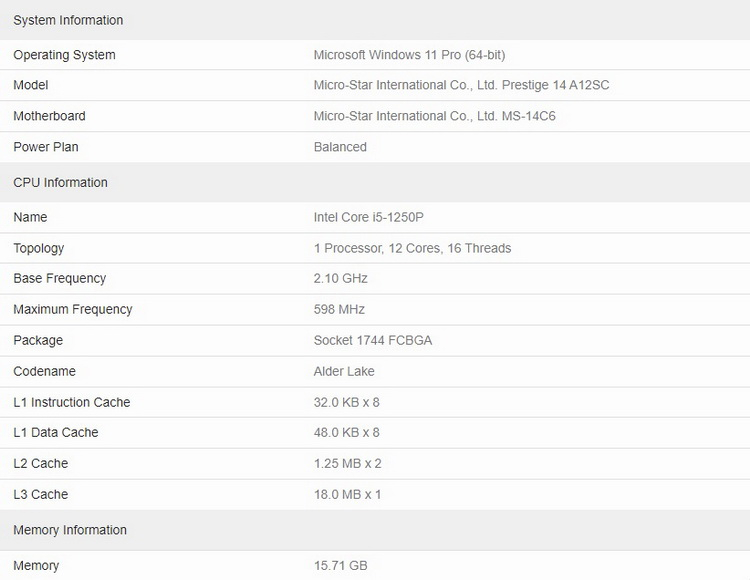Select the '2.10 GHz' value

[x=341, y=278]
